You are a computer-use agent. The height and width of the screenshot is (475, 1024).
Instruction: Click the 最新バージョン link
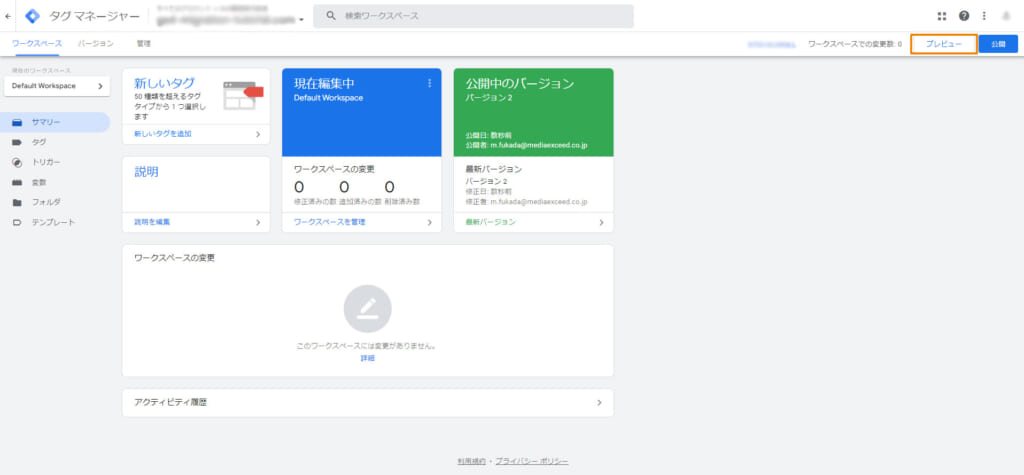point(490,222)
